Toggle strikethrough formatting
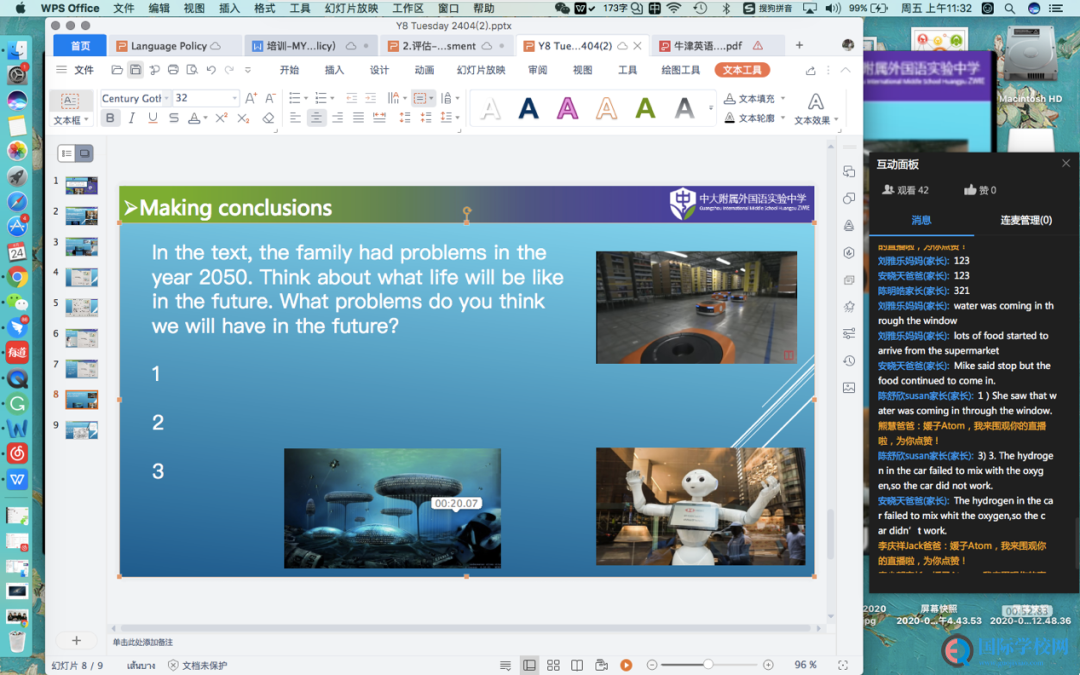Viewport: 1080px width, 675px height. 174,118
